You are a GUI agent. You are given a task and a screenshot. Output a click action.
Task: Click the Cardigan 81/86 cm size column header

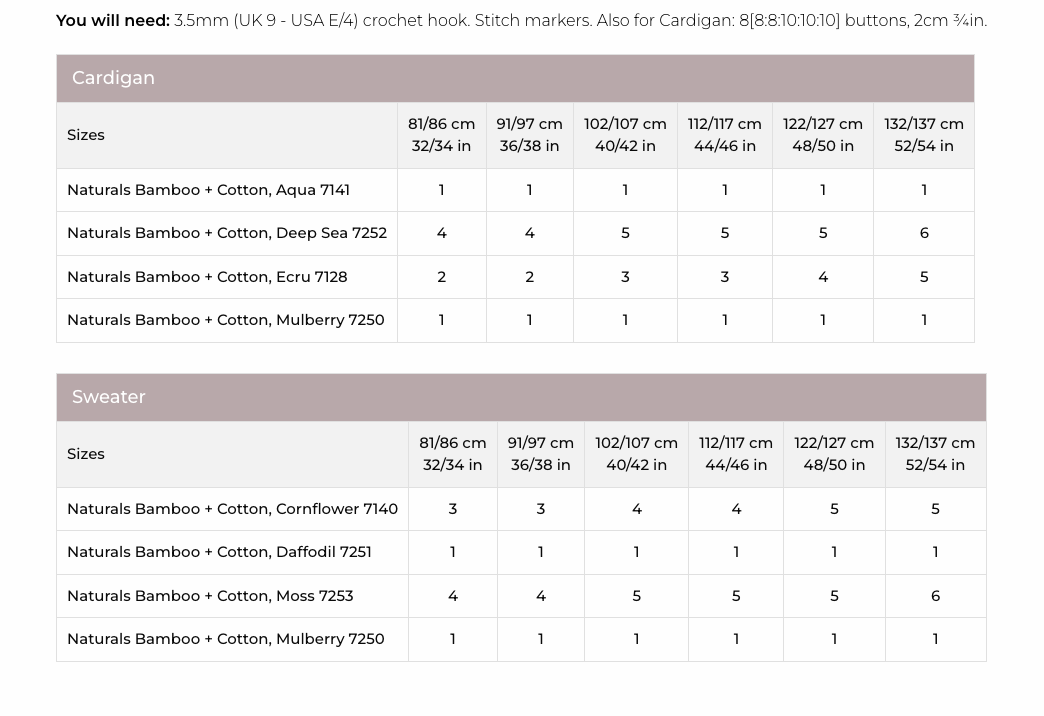441,135
